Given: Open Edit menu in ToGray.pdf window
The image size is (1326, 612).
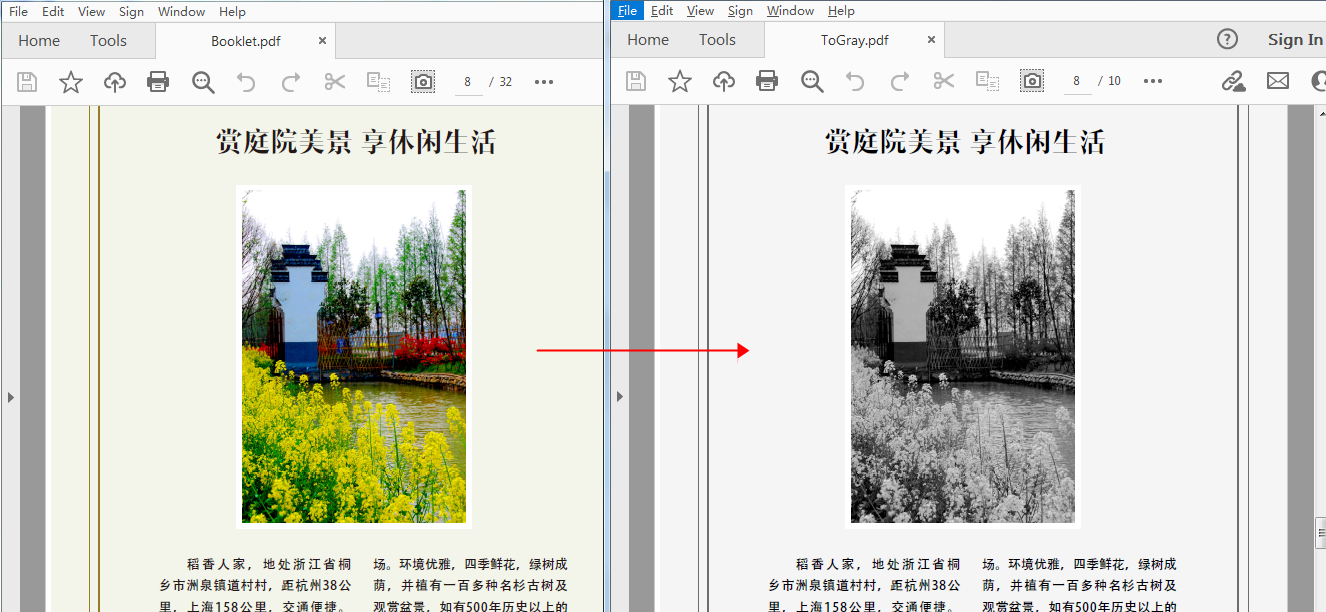Looking at the screenshot, I should [x=662, y=11].
